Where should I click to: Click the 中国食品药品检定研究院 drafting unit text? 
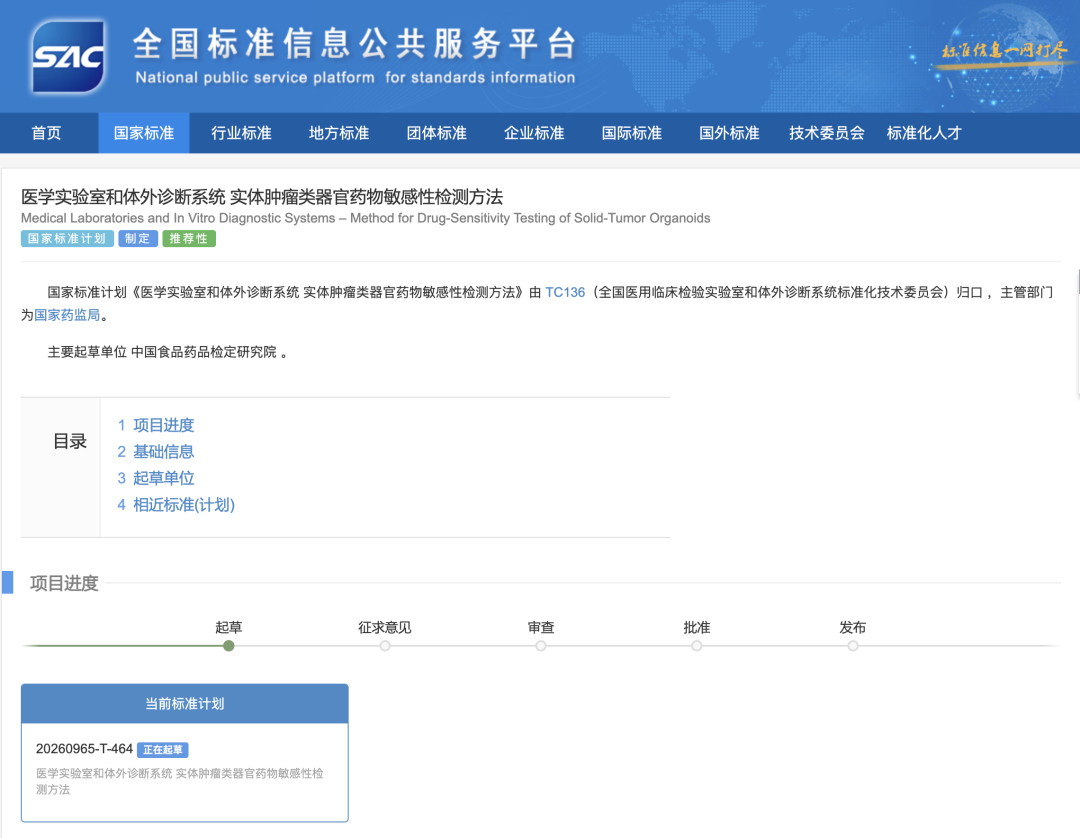pyautogui.click(x=204, y=353)
